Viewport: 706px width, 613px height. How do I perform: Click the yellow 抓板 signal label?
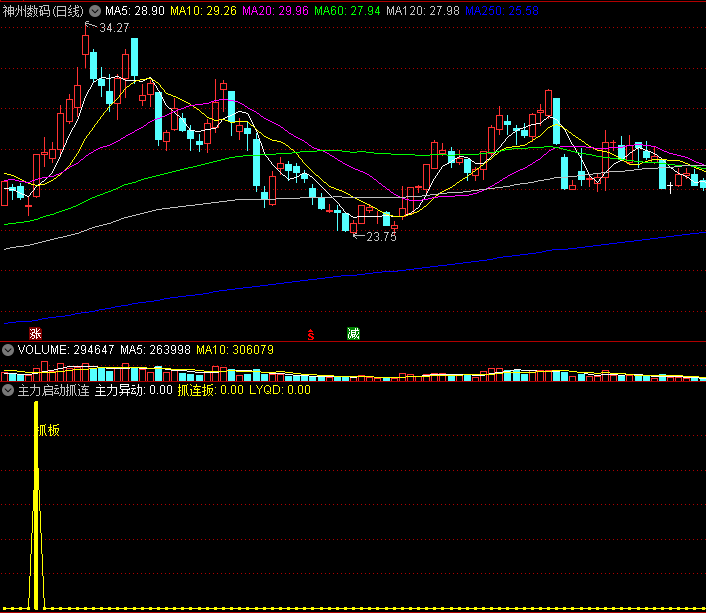tap(49, 431)
